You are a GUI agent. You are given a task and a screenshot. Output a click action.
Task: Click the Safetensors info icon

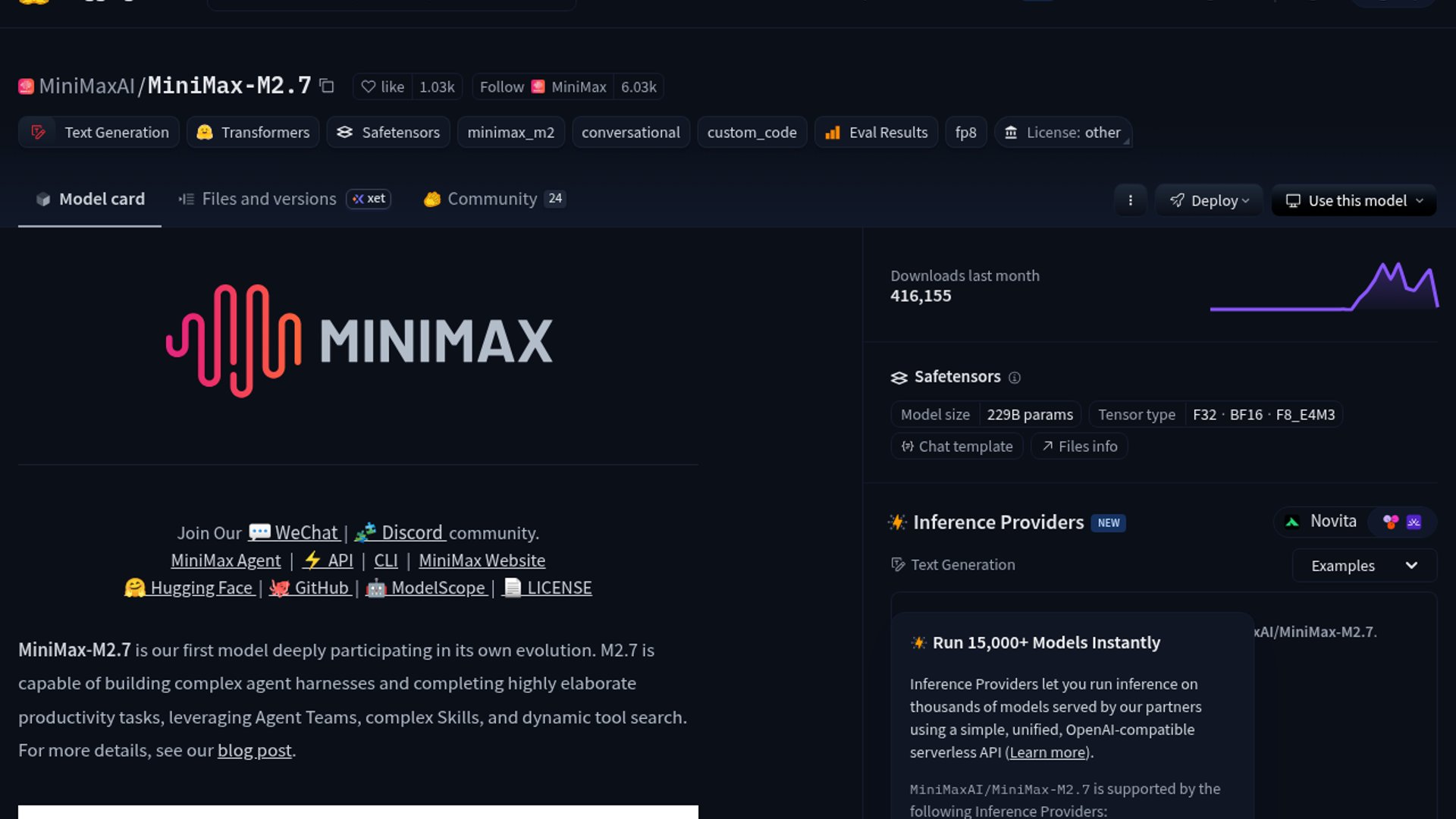coord(1015,378)
